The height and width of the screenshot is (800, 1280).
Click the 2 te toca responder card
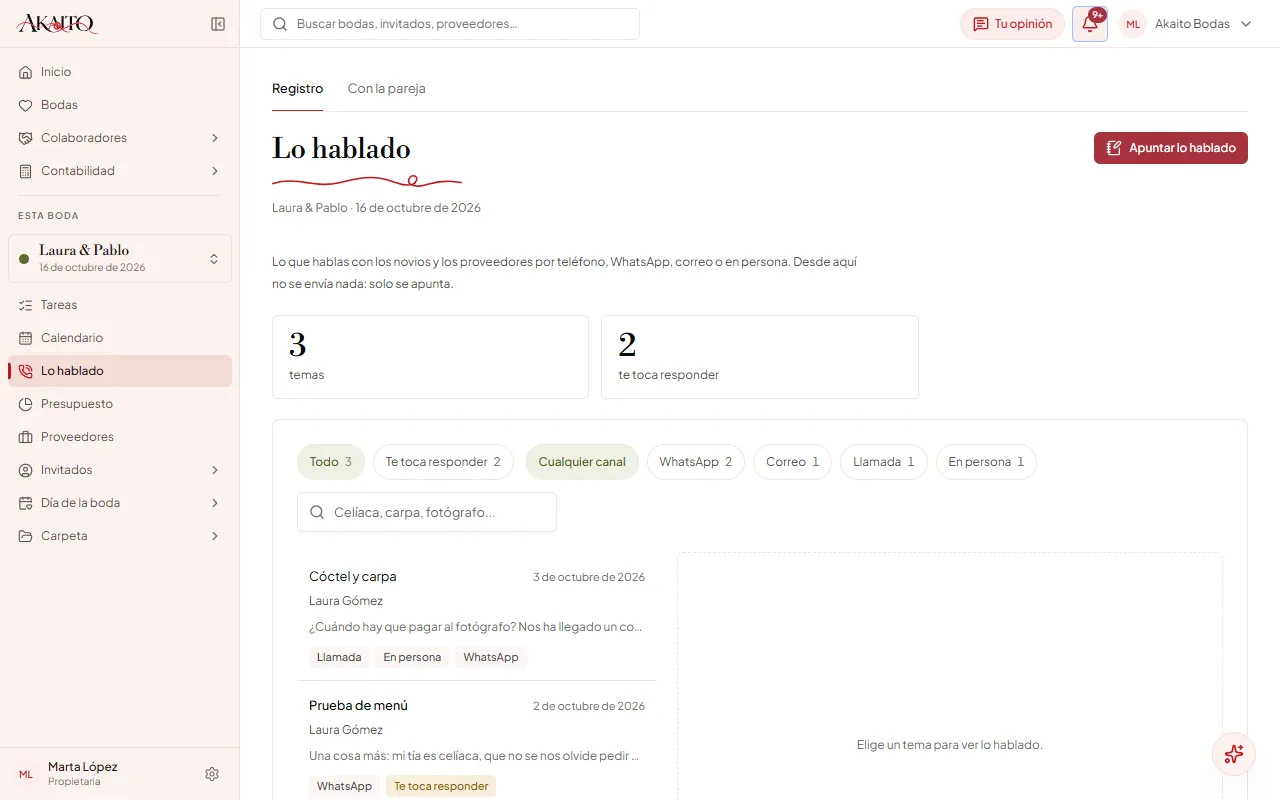coord(760,357)
